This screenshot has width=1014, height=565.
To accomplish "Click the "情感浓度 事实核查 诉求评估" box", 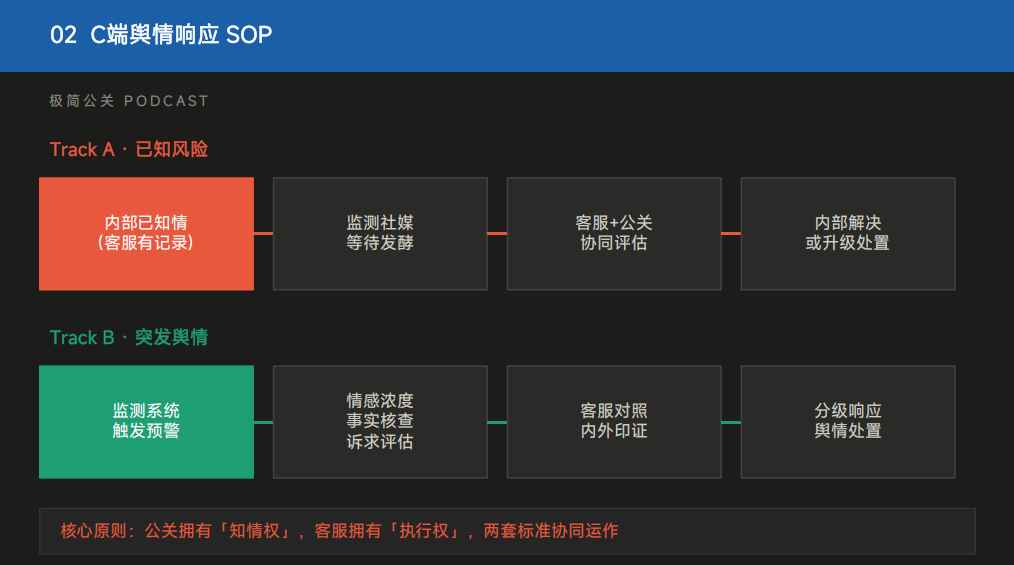I will 380,421.
